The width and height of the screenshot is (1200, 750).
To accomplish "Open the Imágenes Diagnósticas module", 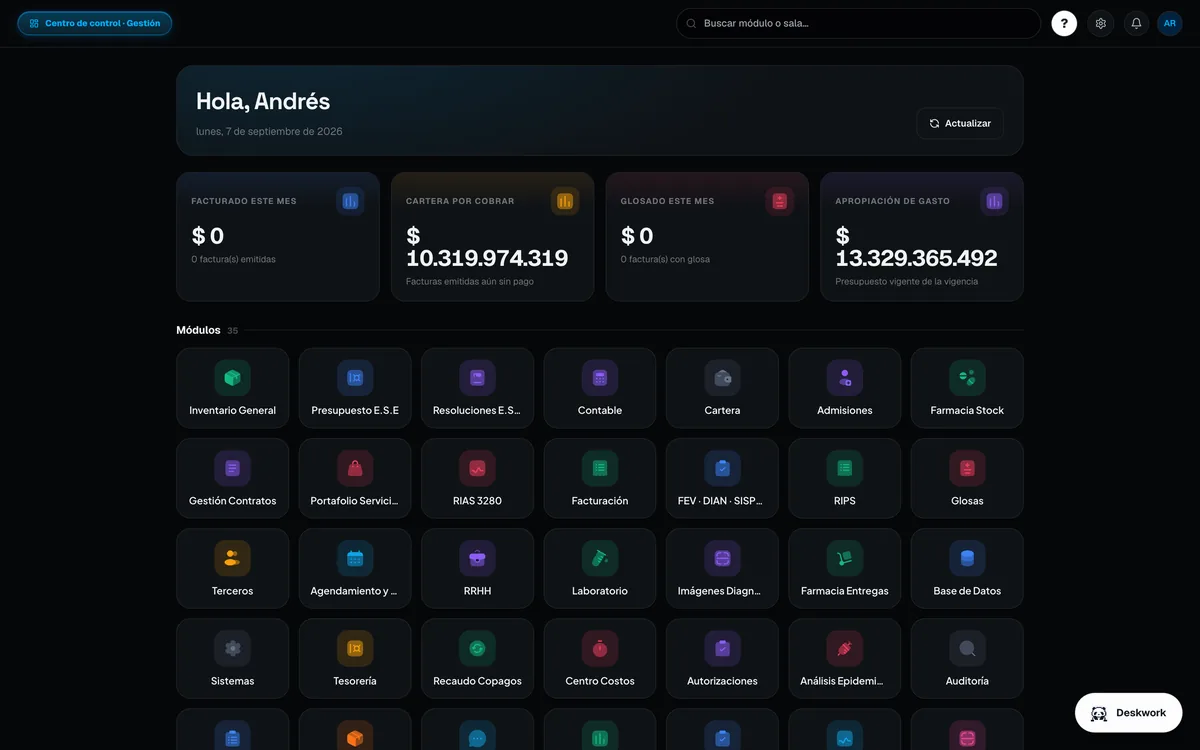I will point(722,568).
